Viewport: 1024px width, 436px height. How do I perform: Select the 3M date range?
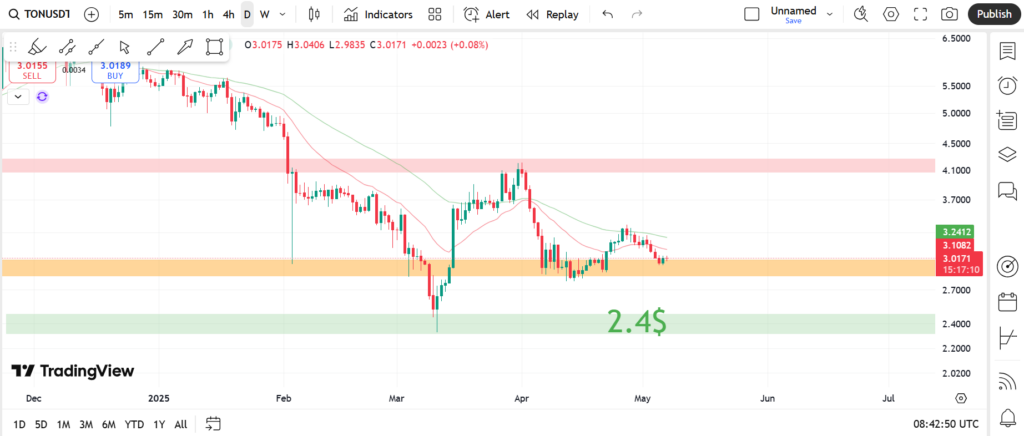click(86, 424)
